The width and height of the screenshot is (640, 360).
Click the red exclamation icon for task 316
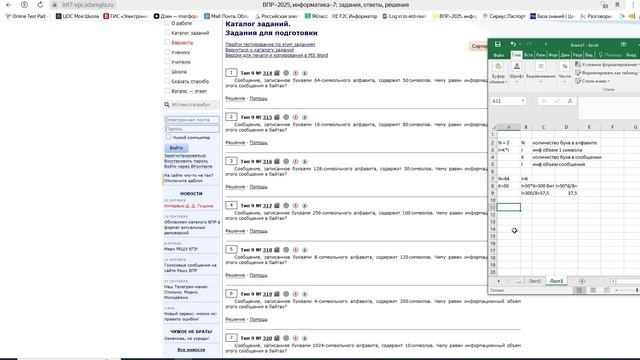point(296,162)
